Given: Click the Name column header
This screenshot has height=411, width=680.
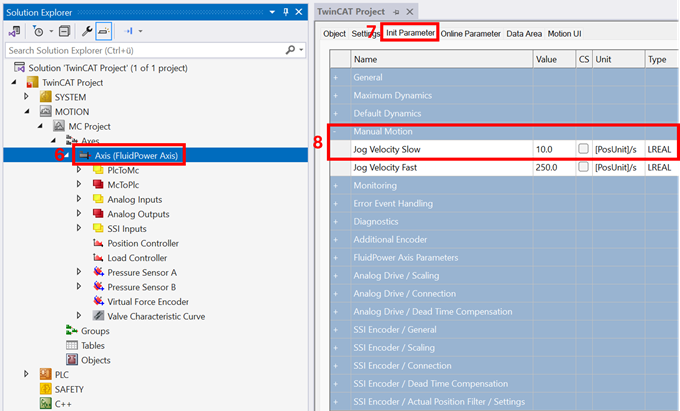Looking at the screenshot, I should click(441, 59).
